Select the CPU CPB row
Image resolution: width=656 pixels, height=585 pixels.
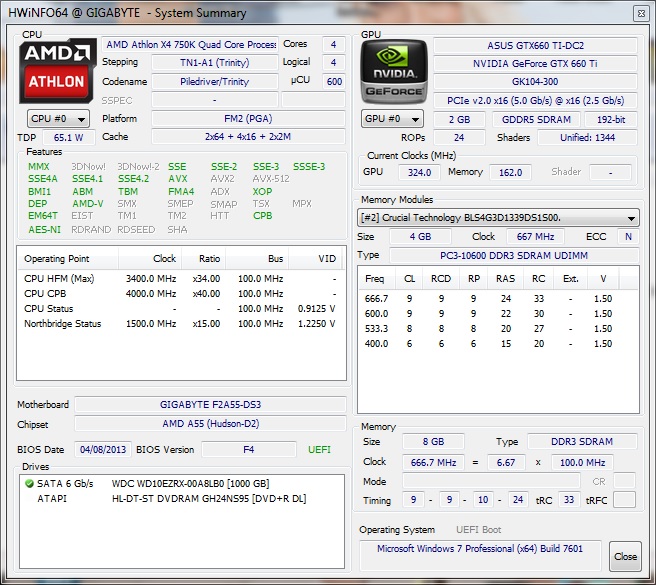point(180,294)
